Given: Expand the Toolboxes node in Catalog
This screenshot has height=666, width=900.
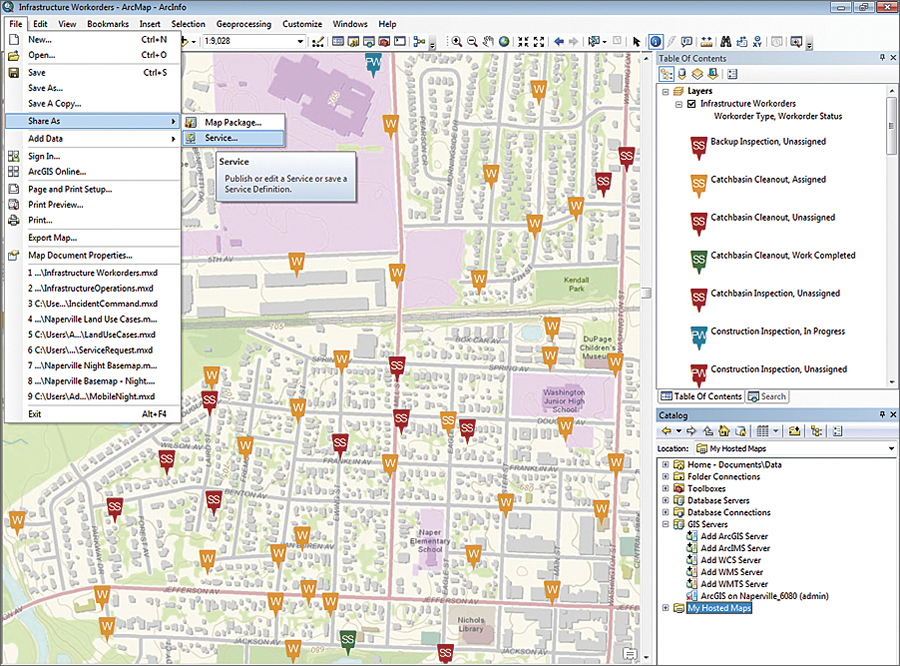Looking at the screenshot, I should pos(666,489).
